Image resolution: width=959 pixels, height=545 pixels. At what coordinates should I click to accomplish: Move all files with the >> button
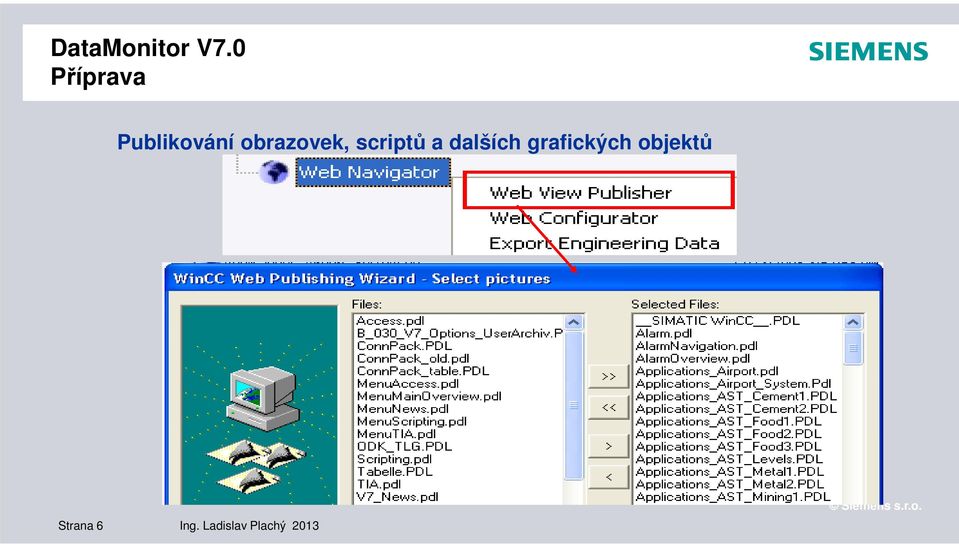click(609, 376)
